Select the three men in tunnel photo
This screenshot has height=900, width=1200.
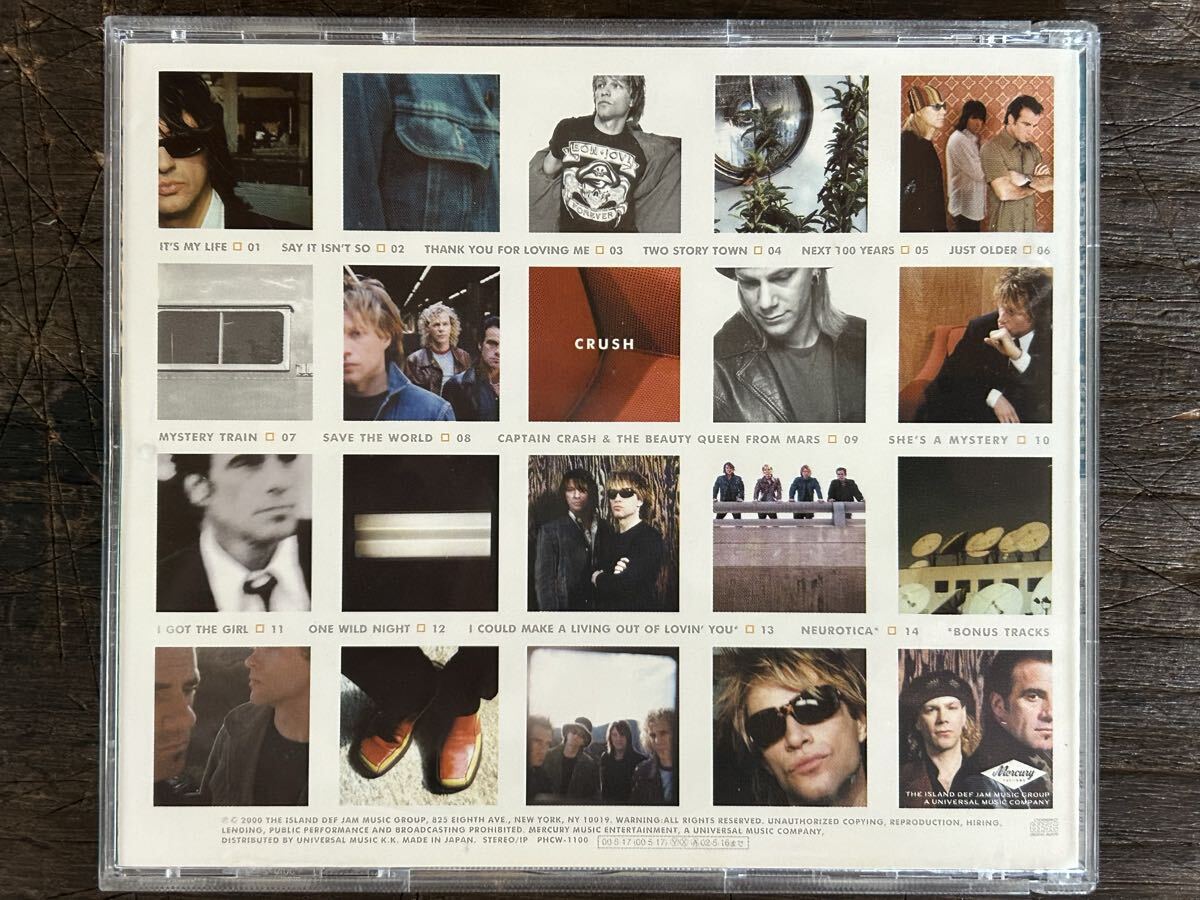tap(421, 343)
